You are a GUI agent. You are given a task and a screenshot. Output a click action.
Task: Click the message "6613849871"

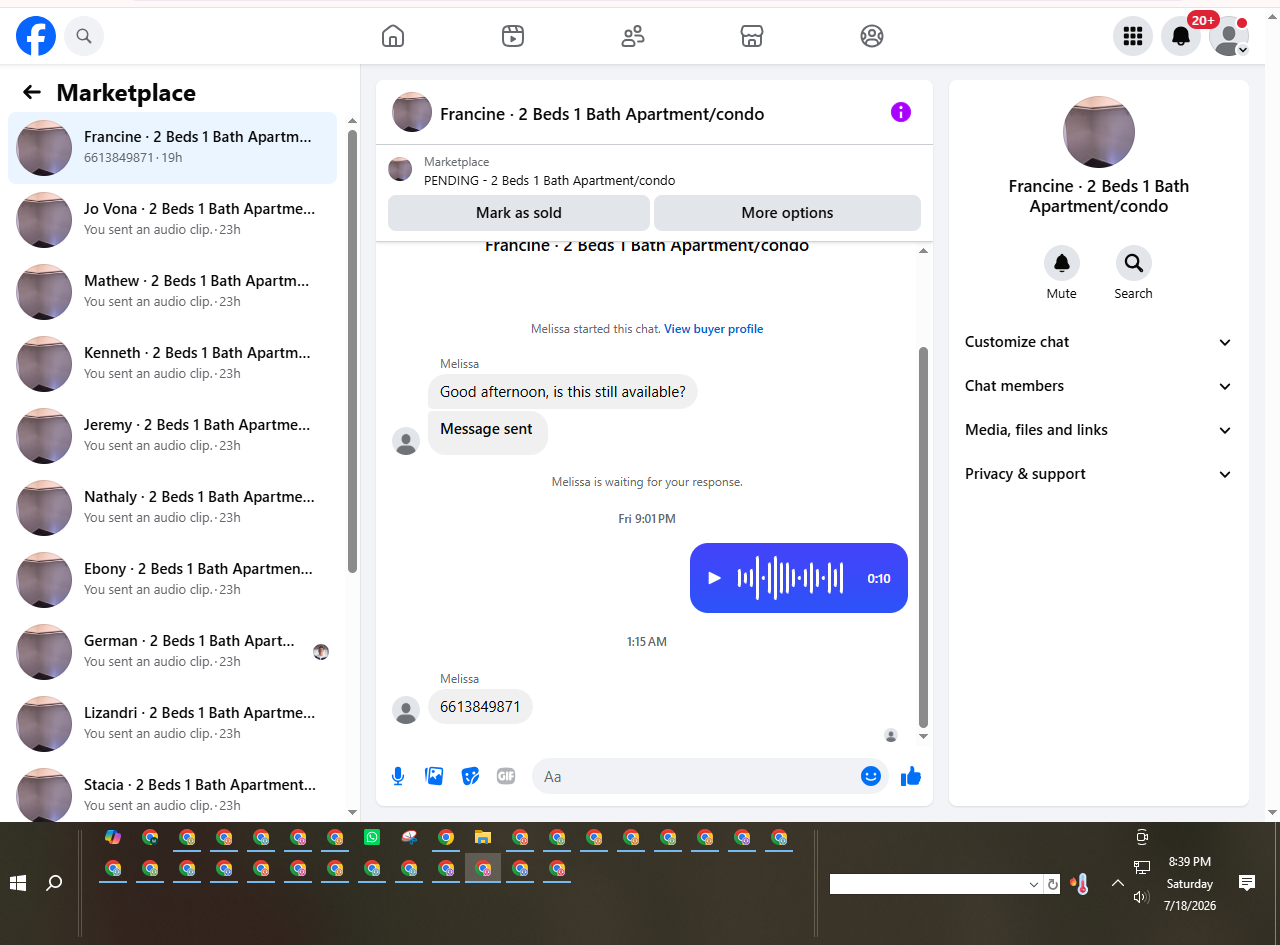click(x=480, y=707)
